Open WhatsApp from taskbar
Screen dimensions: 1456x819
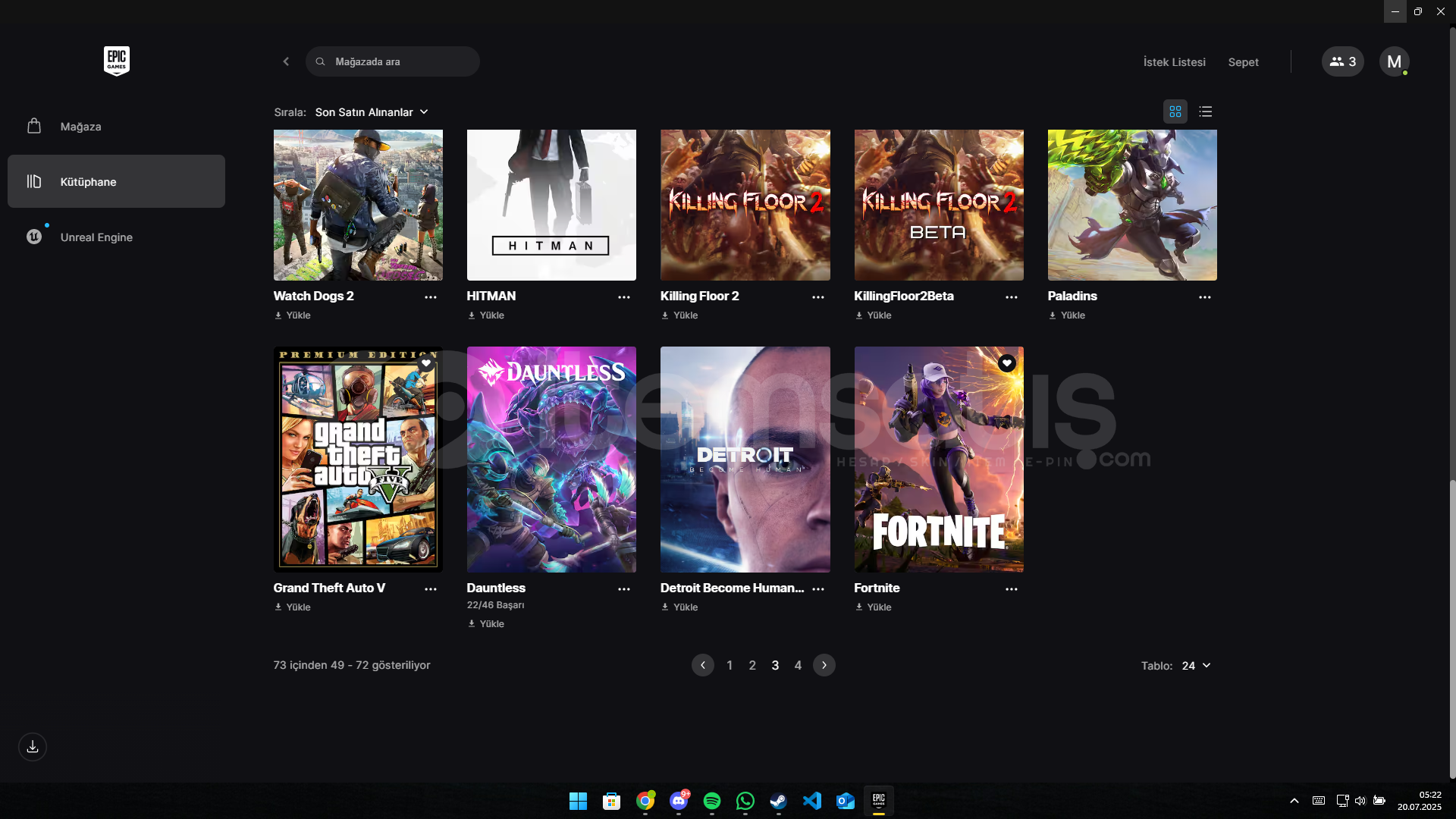click(745, 801)
